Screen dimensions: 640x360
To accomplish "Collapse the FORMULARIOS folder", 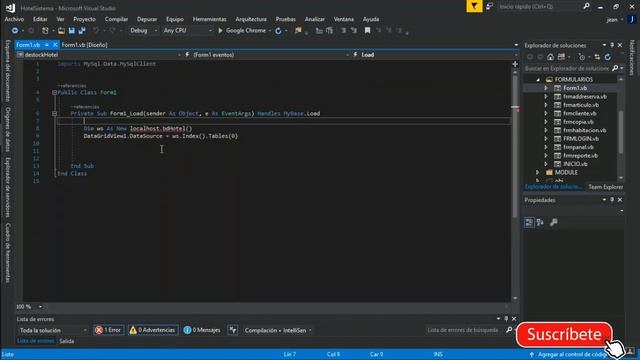I will 538,80.
